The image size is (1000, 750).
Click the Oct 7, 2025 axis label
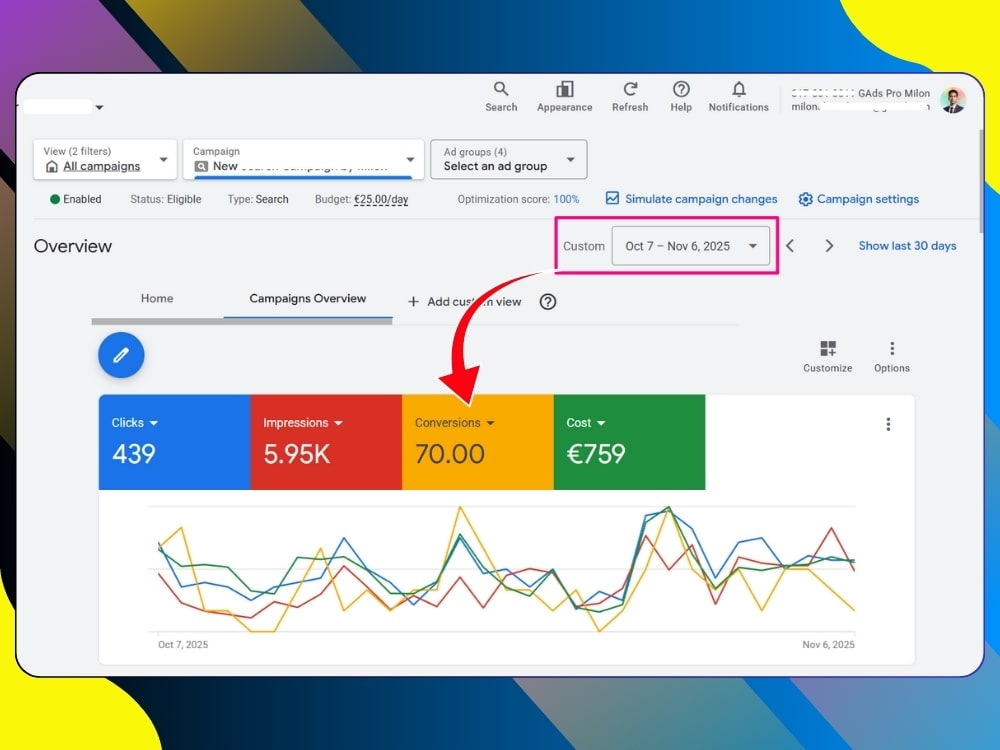[183, 645]
